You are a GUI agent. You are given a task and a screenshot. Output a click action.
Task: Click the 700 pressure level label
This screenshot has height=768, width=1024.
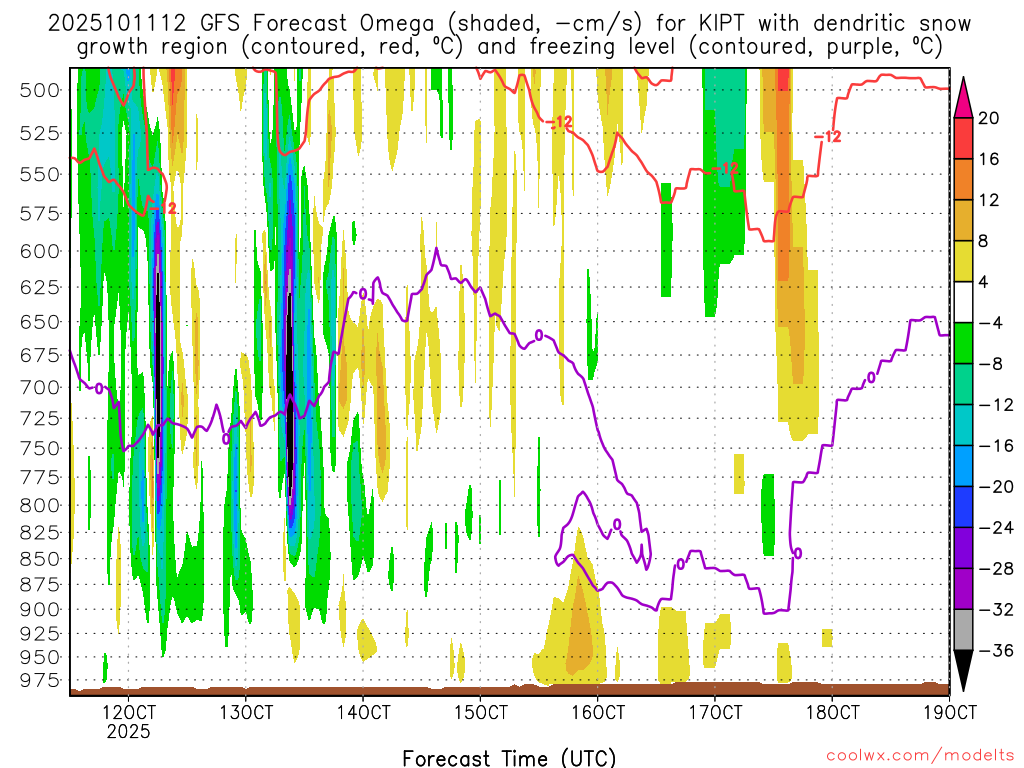[x=40, y=387]
